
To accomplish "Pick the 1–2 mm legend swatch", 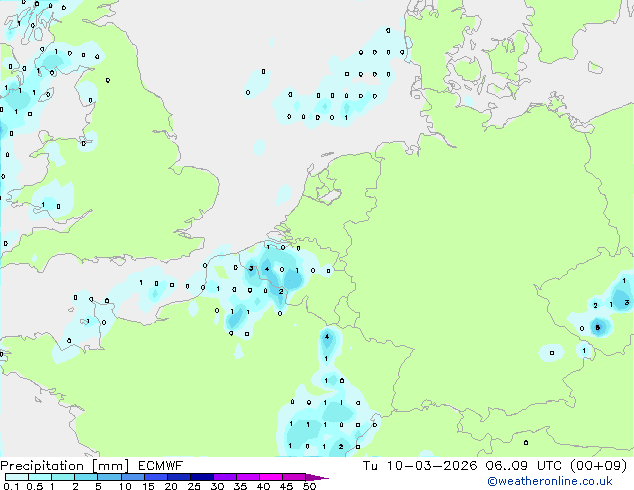I will point(63,477).
